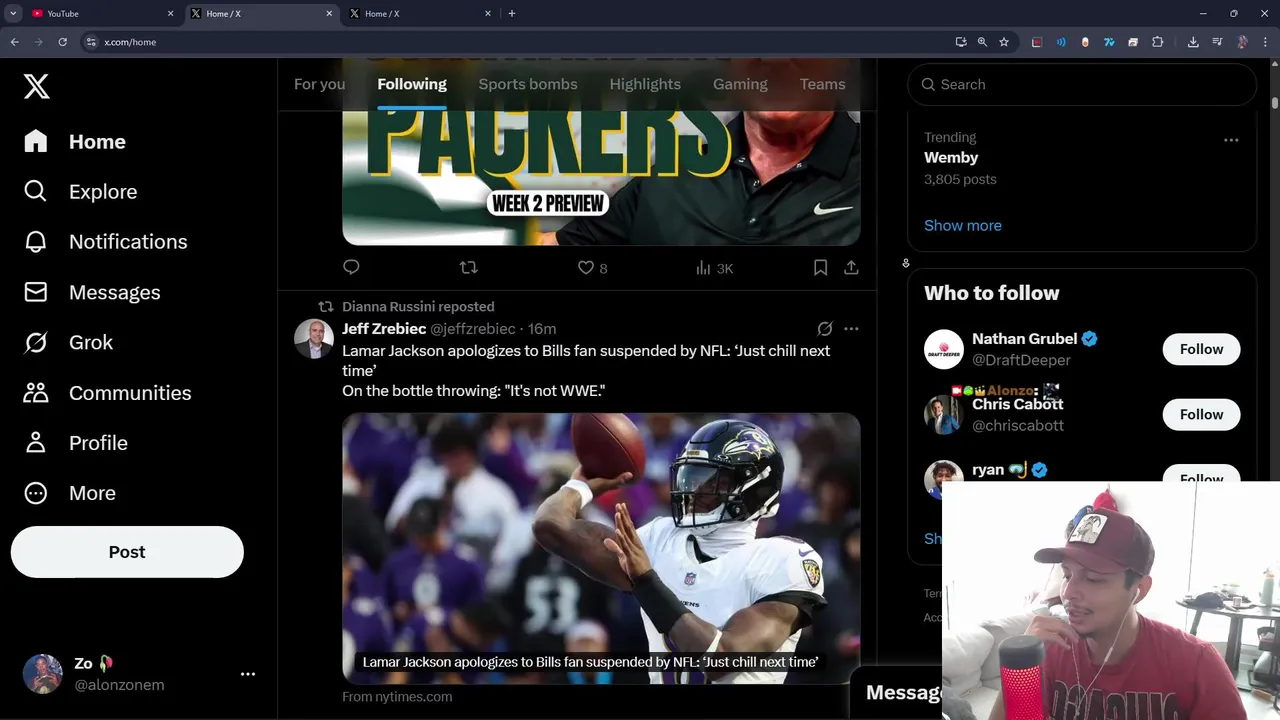Open Grok from the sidebar

click(68, 342)
